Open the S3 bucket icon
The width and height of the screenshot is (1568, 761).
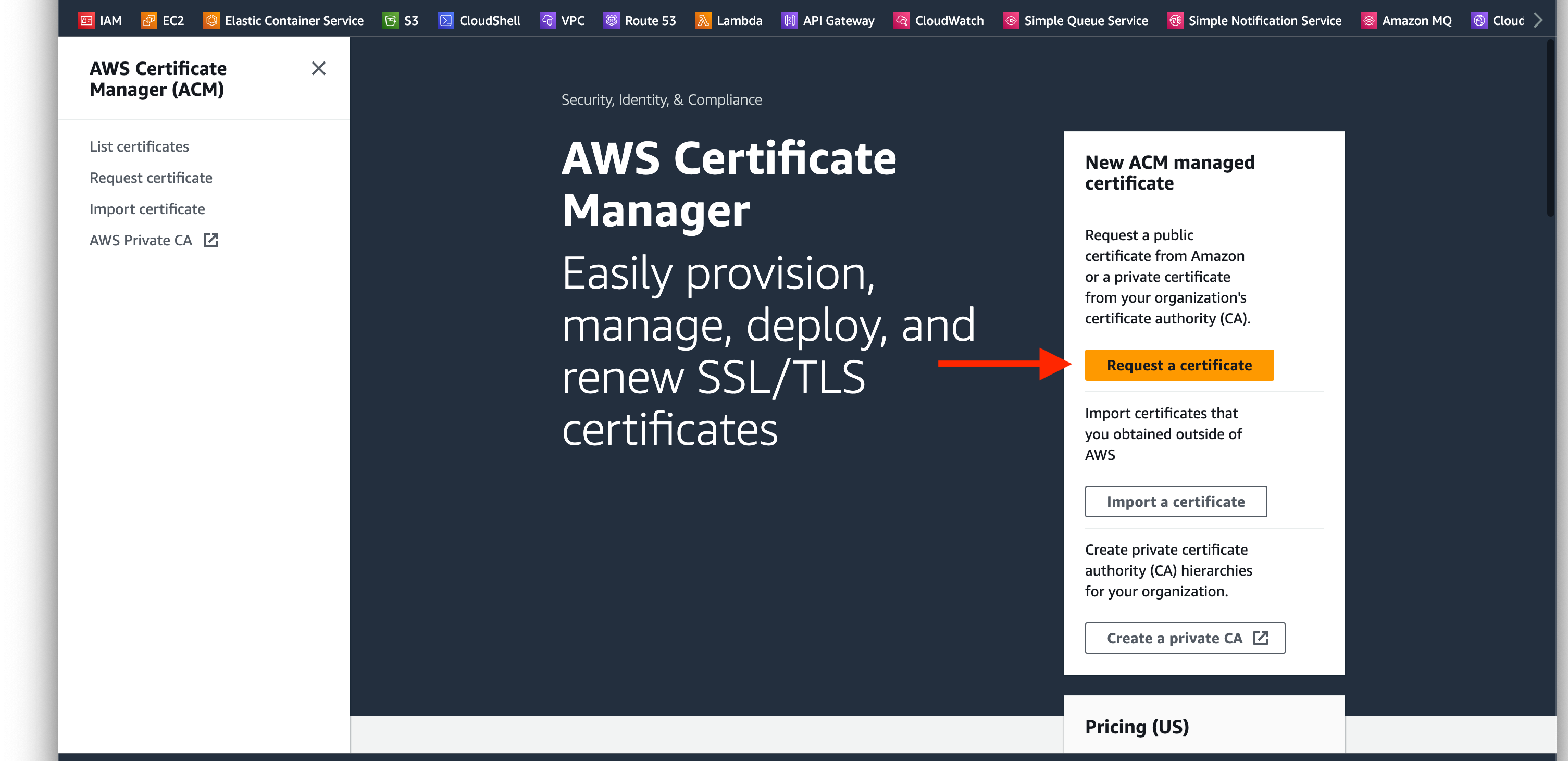coord(391,21)
